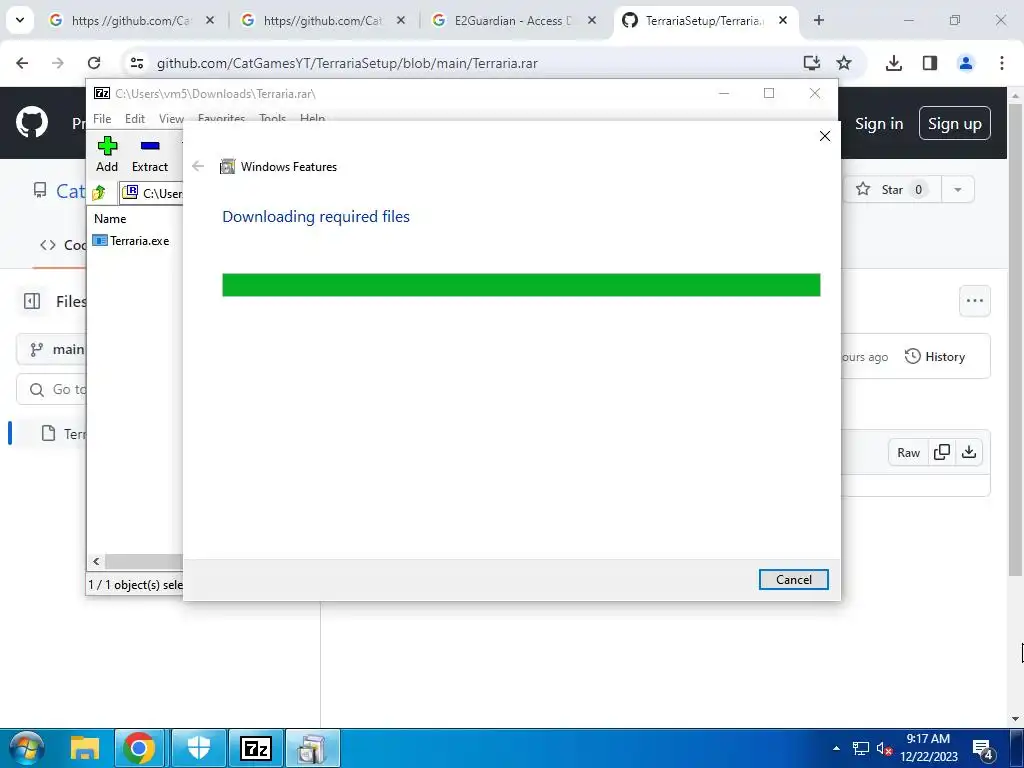The height and width of the screenshot is (768, 1024).
Task: Click the Raw button
Action: pyautogui.click(x=908, y=453)
